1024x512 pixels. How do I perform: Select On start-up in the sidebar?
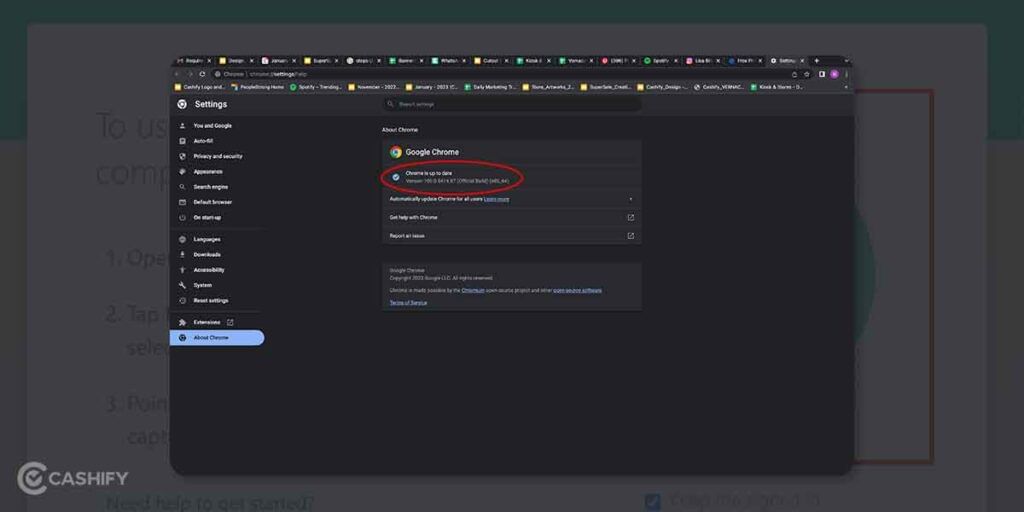pos(207,217)
